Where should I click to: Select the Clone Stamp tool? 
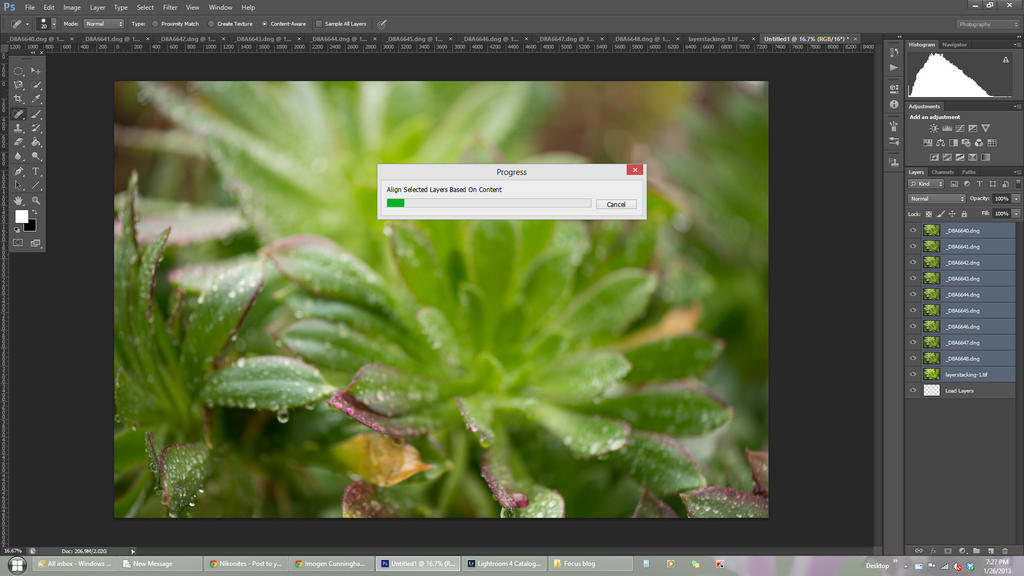pos(18,128)
